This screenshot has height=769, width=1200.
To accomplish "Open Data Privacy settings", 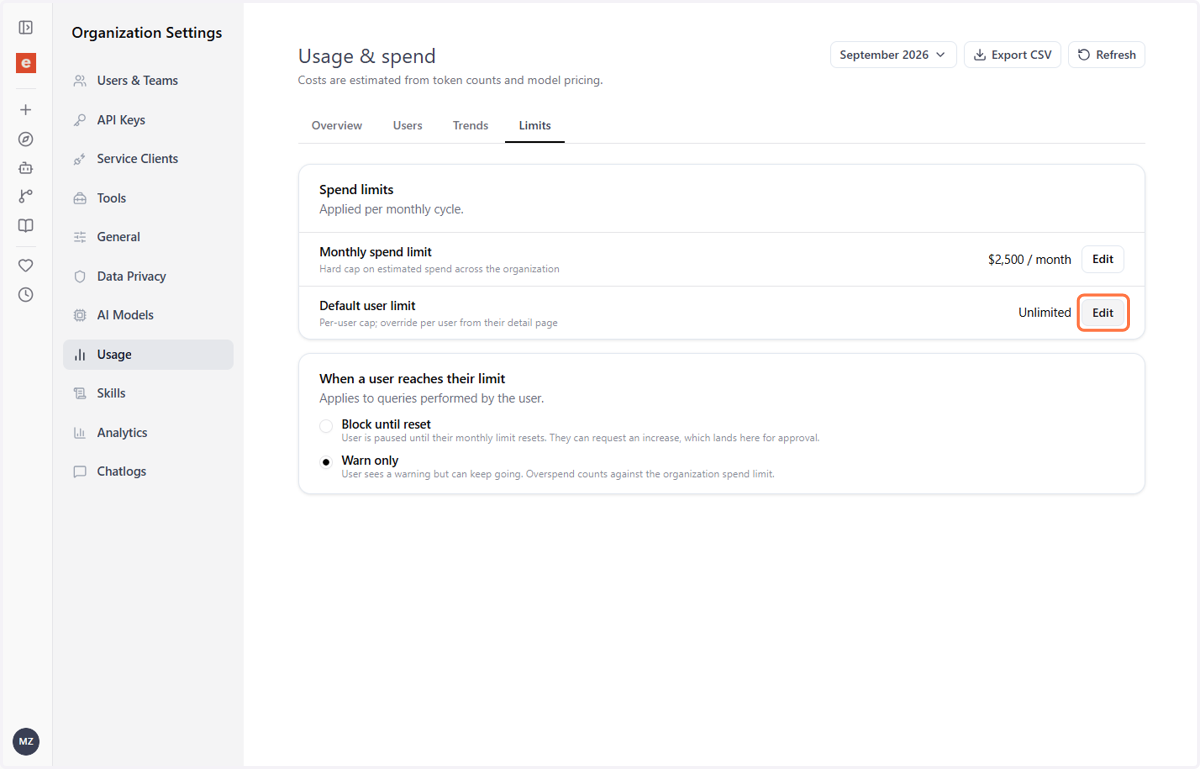I will point(148,276).
